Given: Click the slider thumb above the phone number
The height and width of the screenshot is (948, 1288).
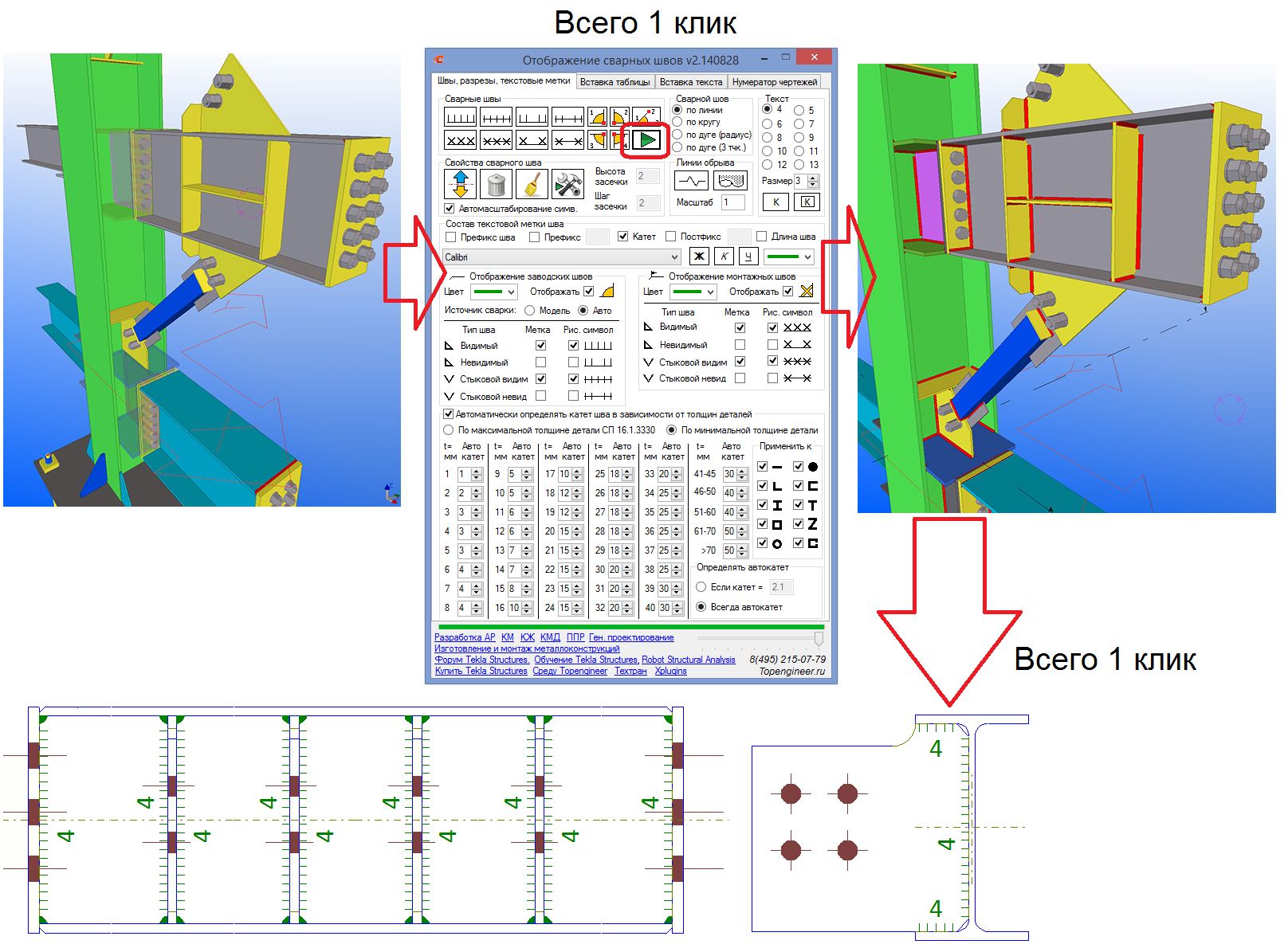Looking at the screenshot, I should (819, 639).
